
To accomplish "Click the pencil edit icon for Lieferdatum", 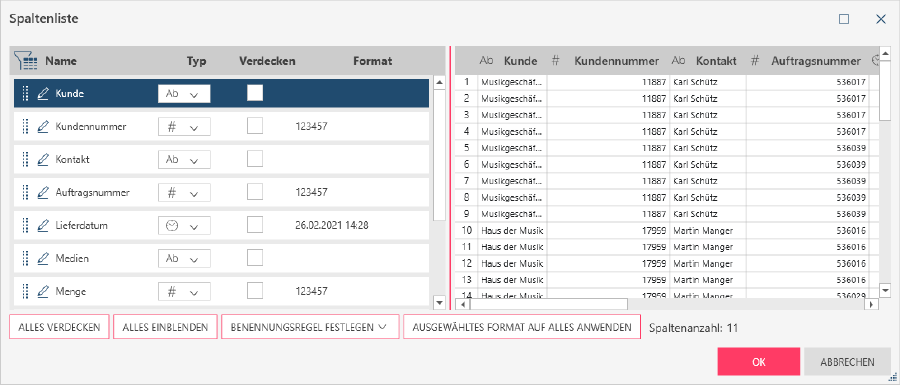I will pyautogui.click(x=42, y=226).
